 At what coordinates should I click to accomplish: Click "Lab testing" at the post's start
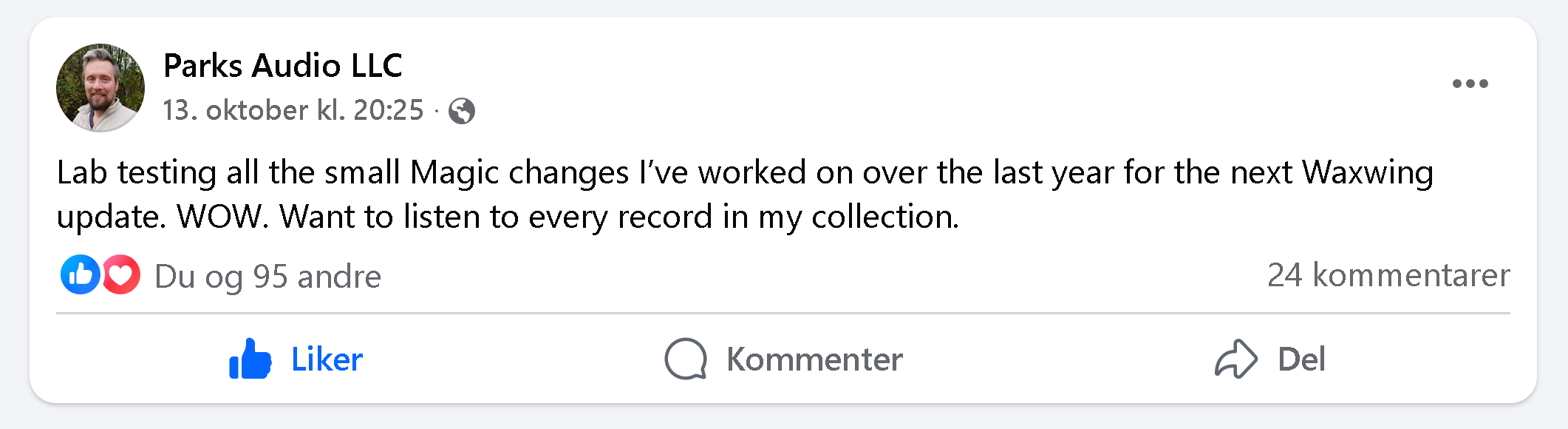136,172
